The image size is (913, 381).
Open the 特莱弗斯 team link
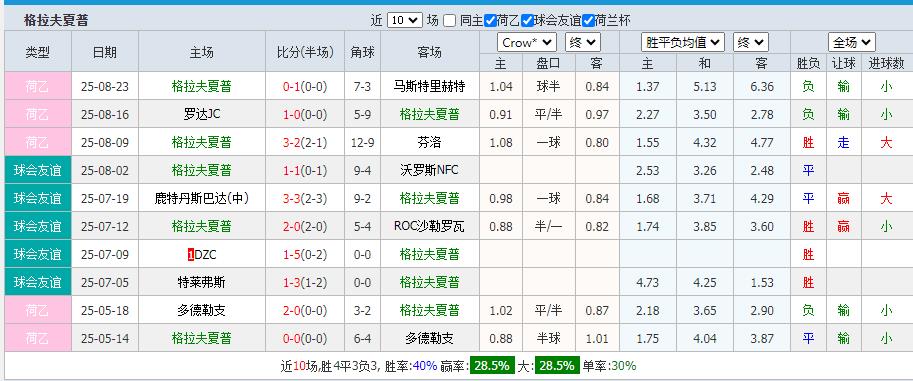tap(201, 283)
